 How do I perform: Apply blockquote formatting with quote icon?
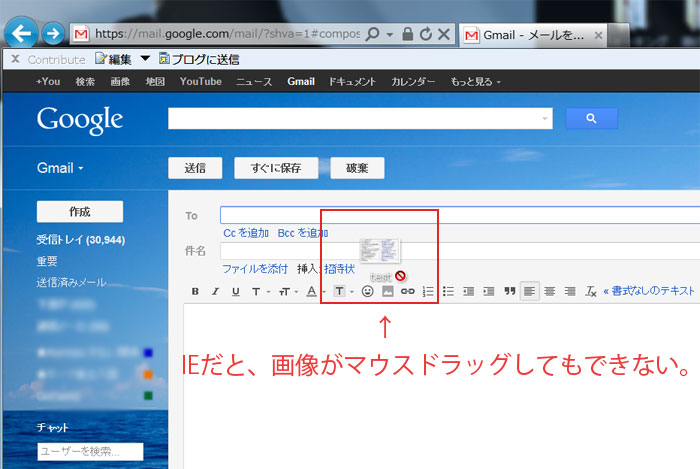point(509,291)
